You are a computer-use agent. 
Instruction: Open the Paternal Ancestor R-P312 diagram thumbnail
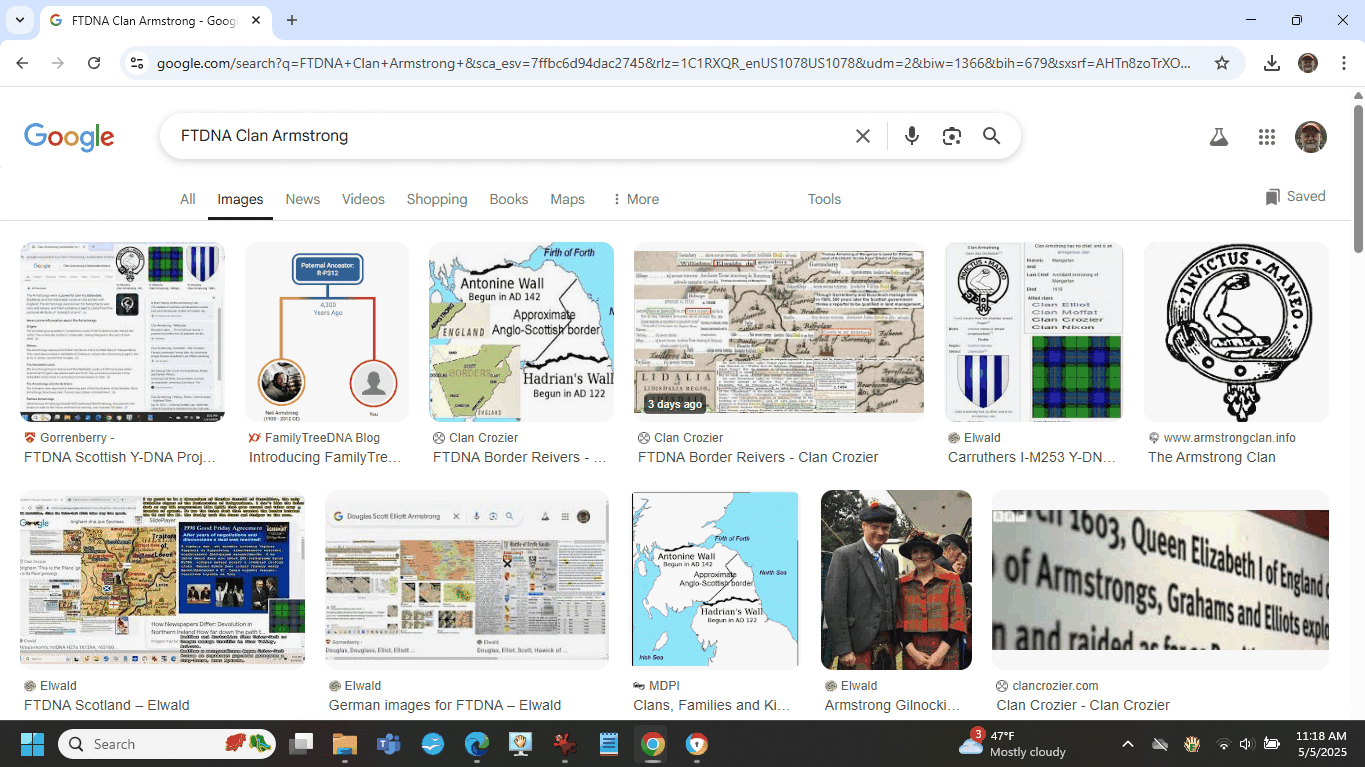pos(327,332)
